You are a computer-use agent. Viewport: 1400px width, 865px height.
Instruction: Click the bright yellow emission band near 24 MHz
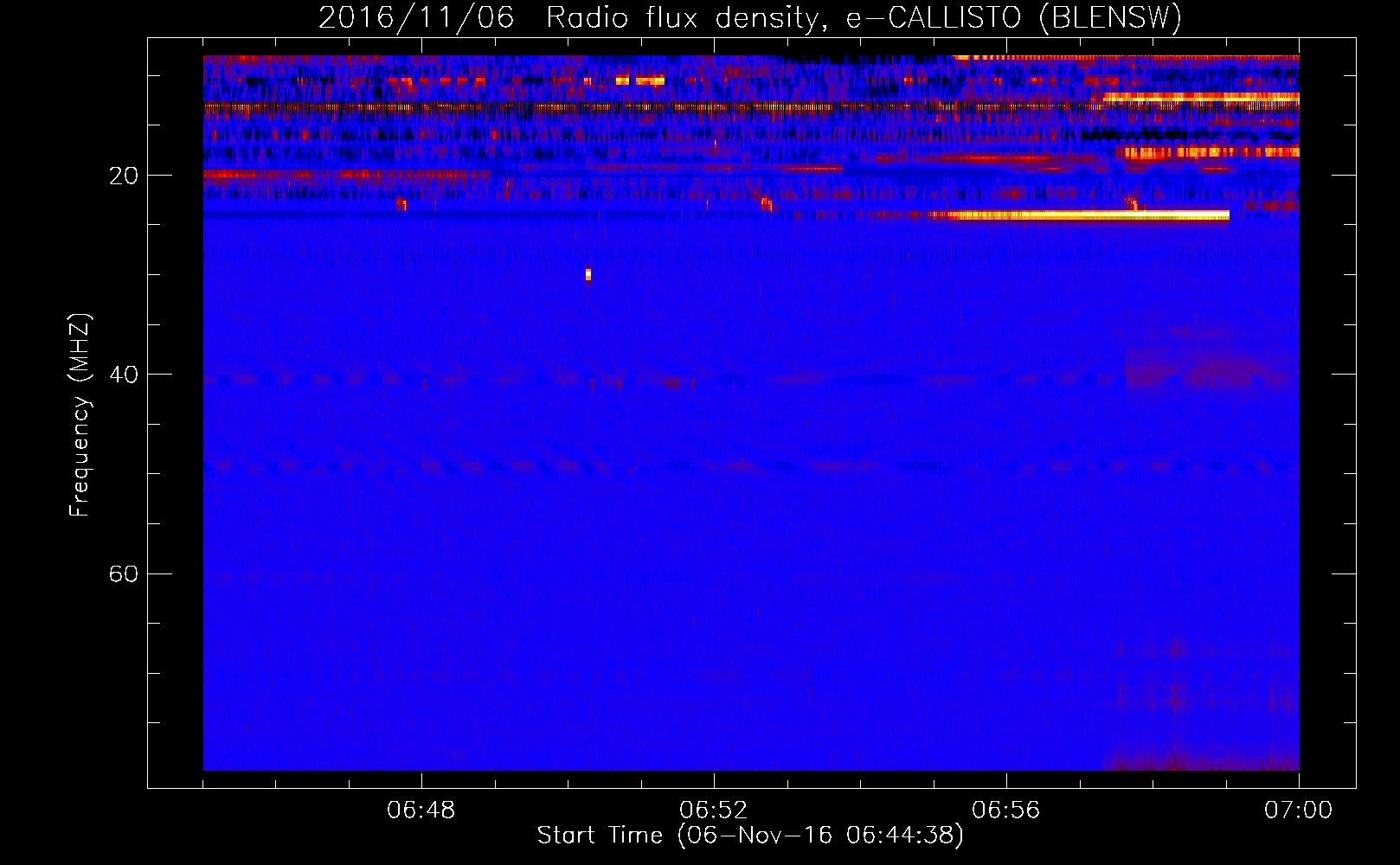pos(1087,215)
